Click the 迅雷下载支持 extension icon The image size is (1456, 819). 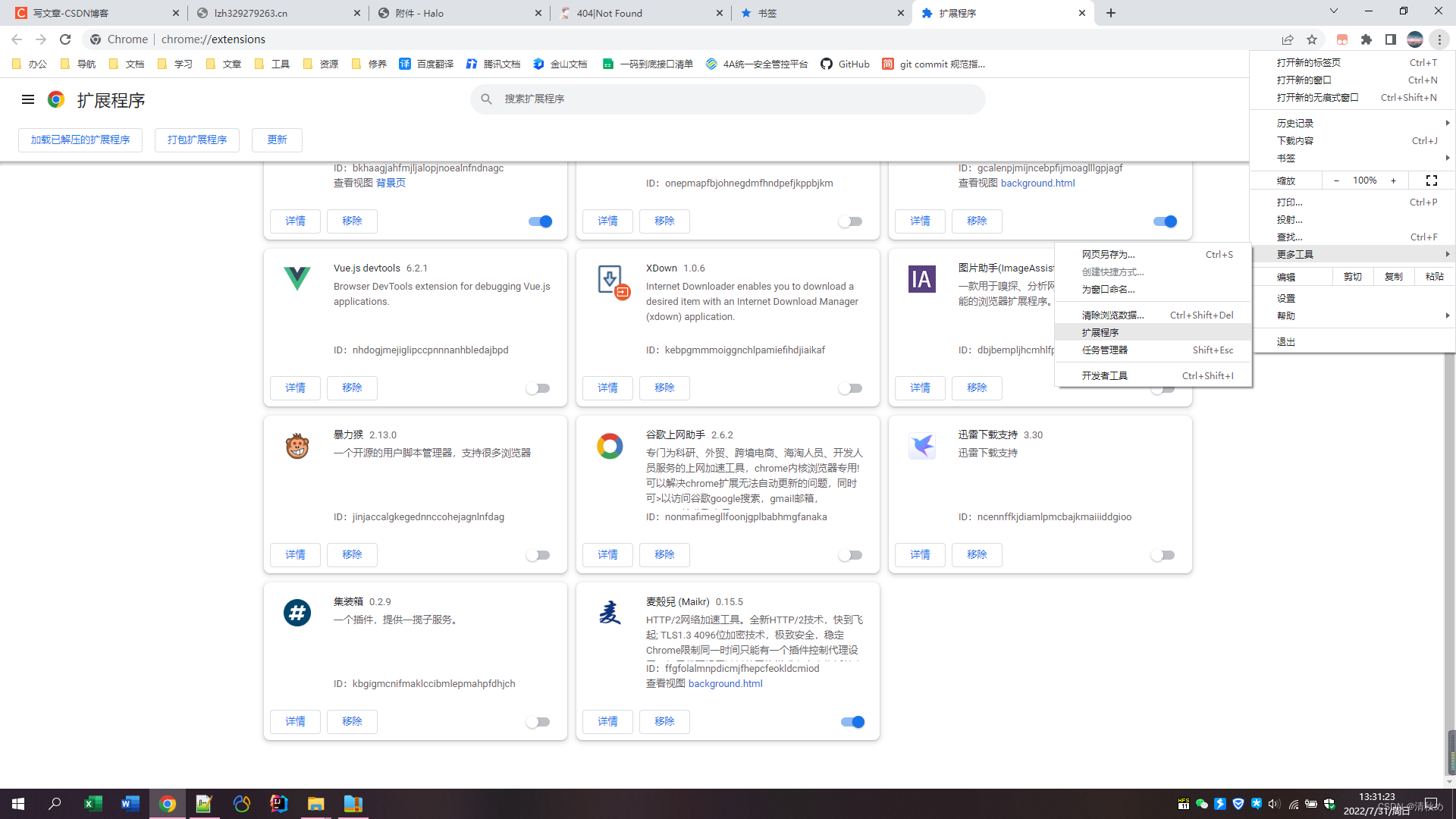tap(921, 446)
